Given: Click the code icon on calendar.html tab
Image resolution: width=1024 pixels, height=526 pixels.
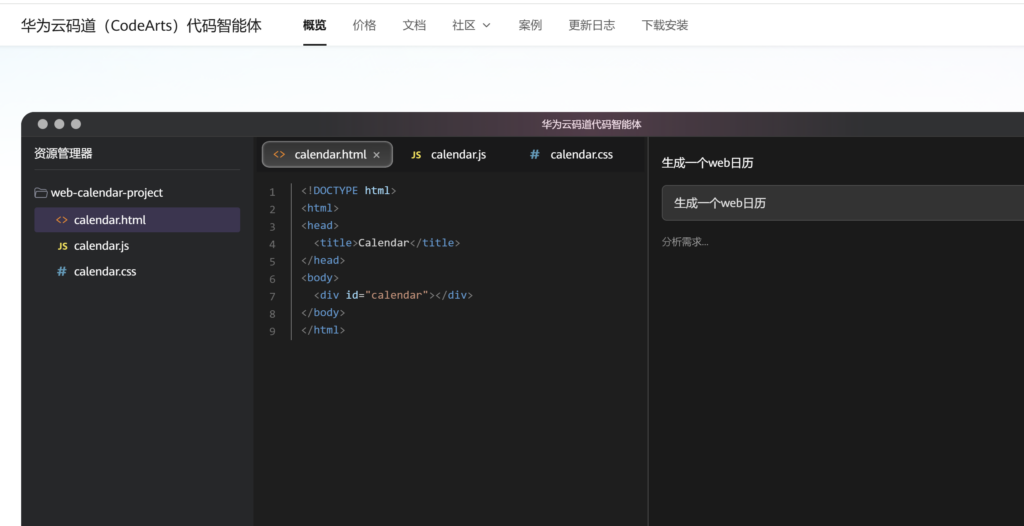Looking at the screenshot, I should 280,155.
